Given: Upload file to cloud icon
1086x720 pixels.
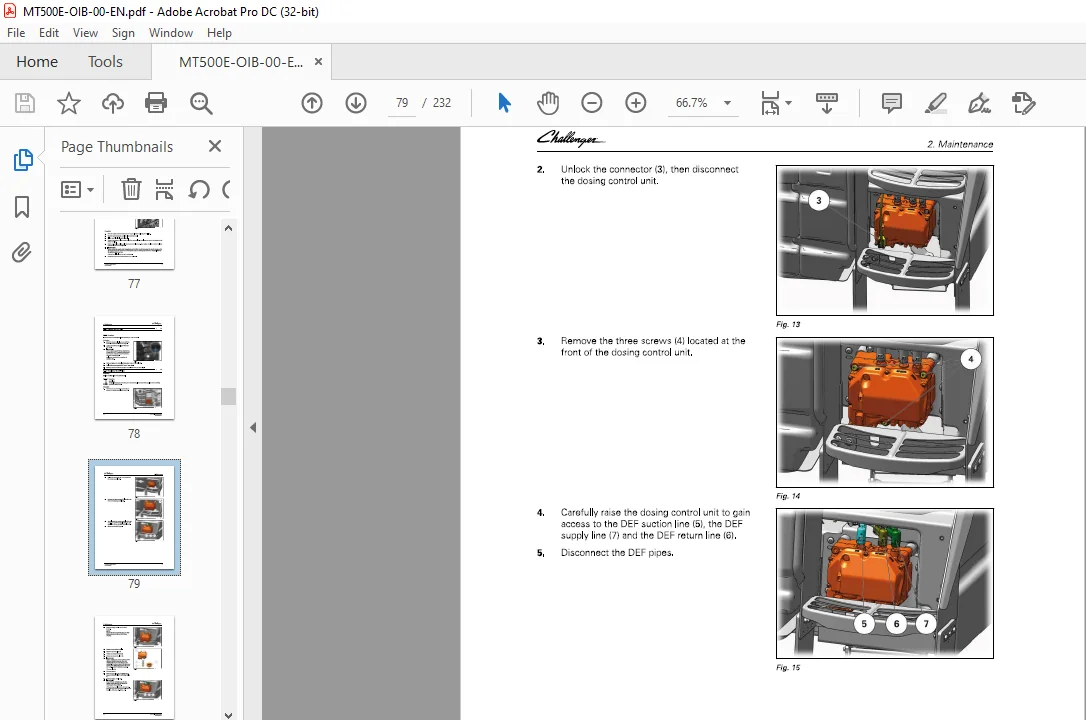Looking at the screenshot, I should click(x=113, y=103).
